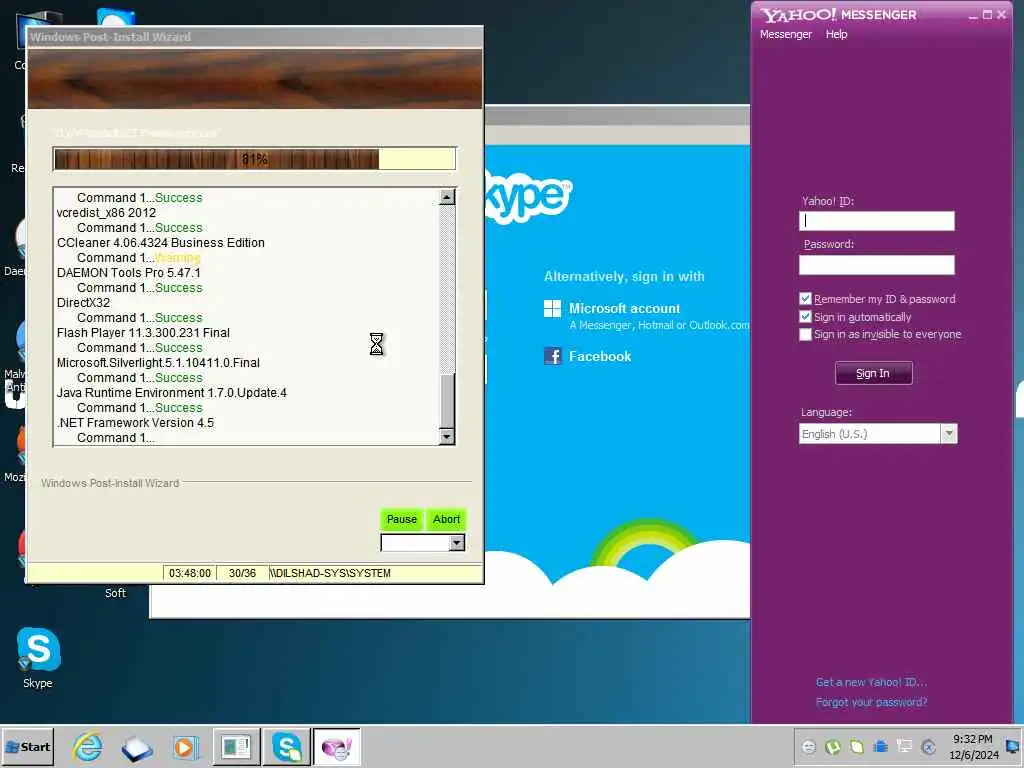Focus the Yahoo Password input field
The image size is (1024, 768).
pos(877,264)
